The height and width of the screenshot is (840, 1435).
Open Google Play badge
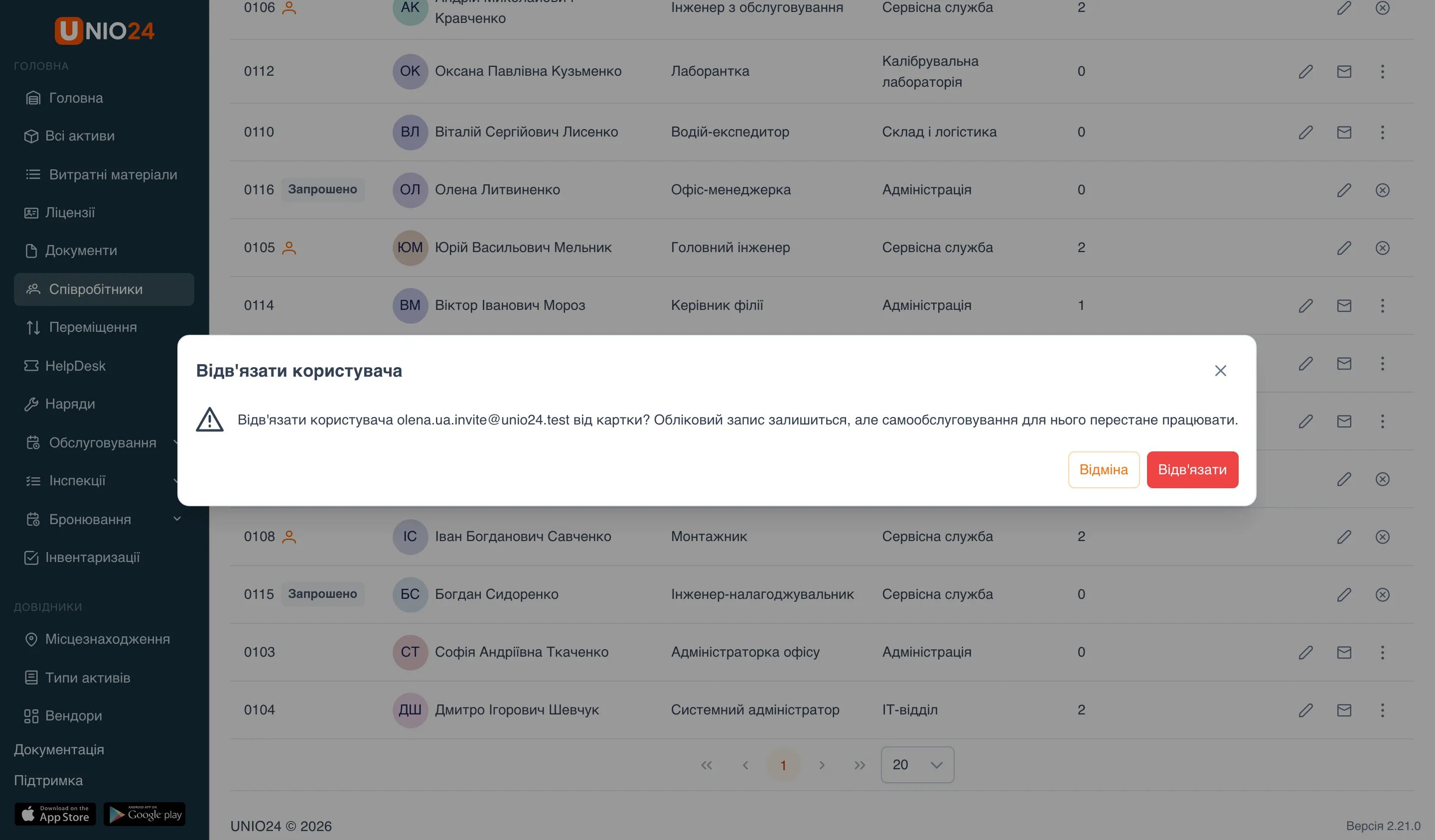[x=144, y=814]
